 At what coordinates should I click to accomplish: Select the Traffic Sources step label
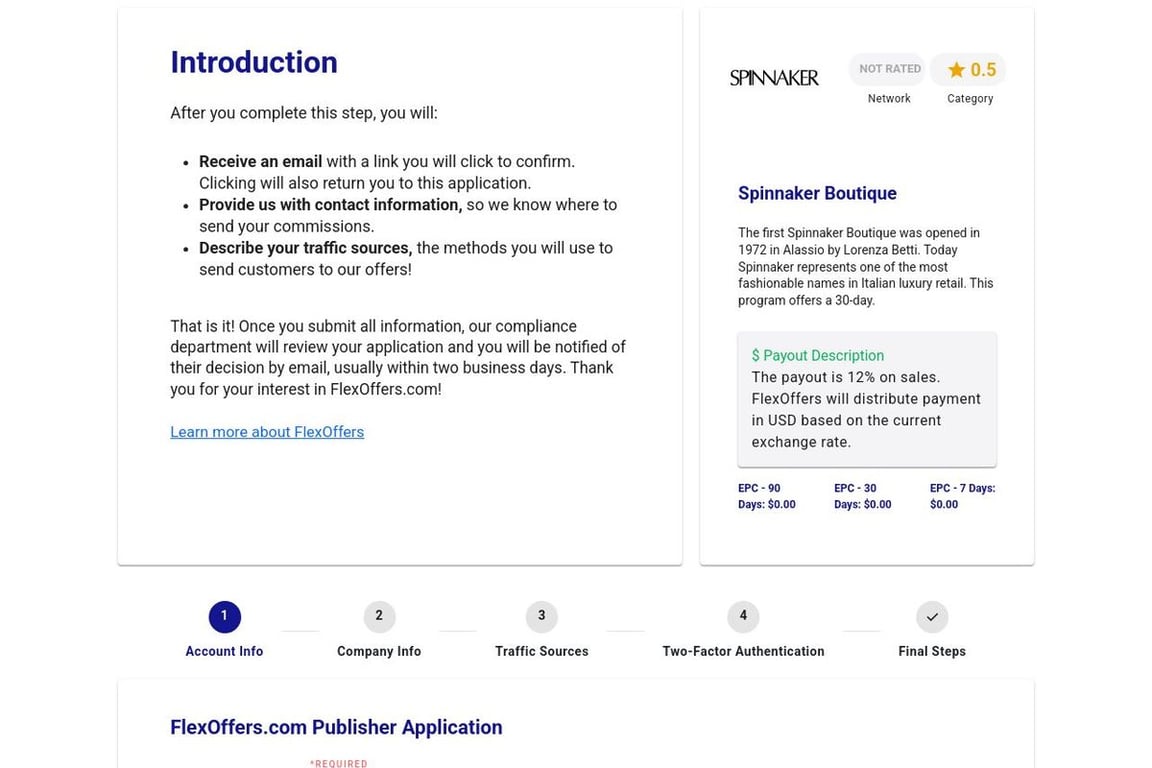point(541,651)
